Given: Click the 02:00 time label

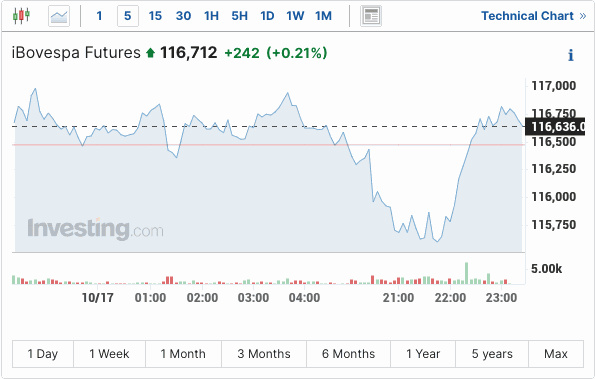Looking at the screenshot, I should 202,298.
